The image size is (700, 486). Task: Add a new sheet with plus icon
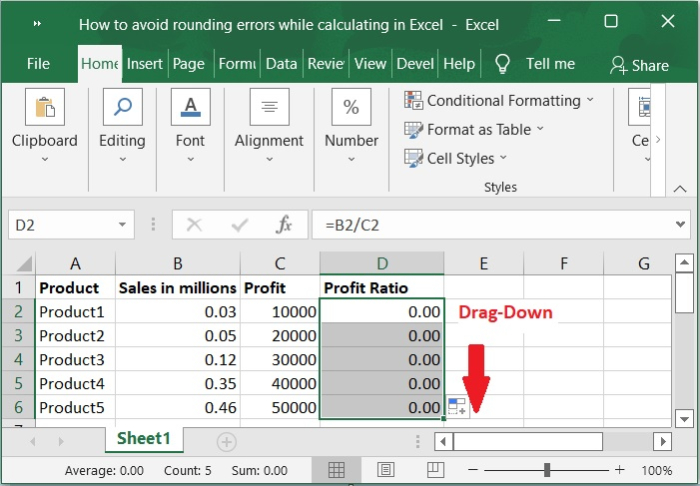(x=227, y=441)
